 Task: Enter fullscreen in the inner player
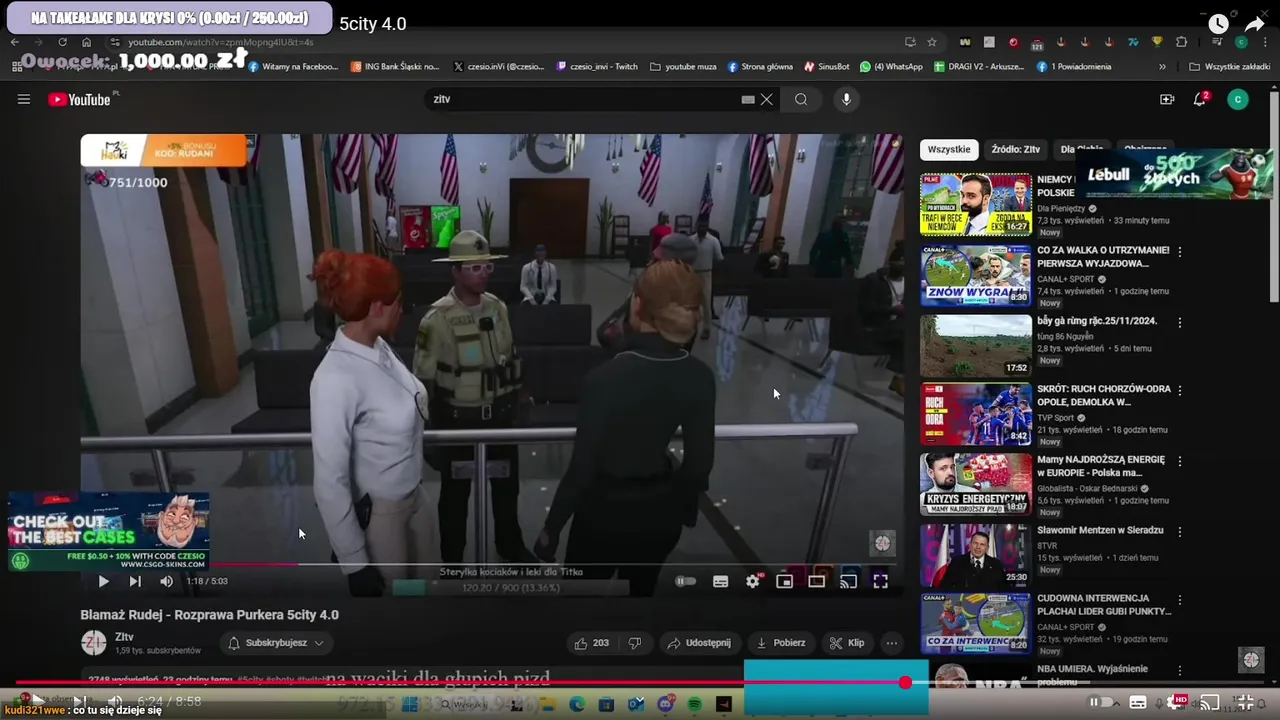coord(880,581)
